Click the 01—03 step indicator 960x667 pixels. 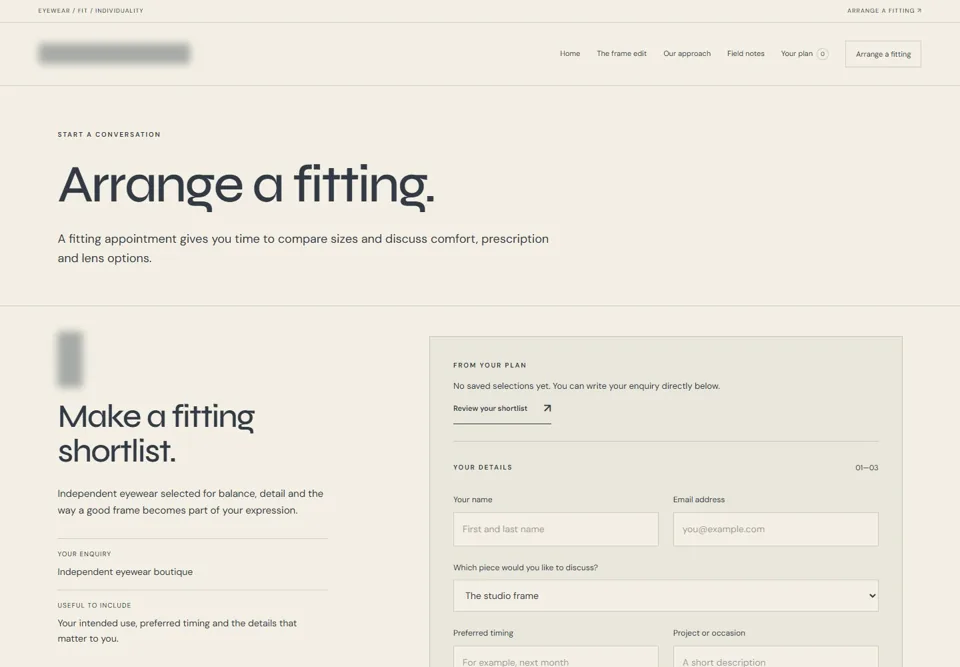pyautogui.click(x=866, y=467)
